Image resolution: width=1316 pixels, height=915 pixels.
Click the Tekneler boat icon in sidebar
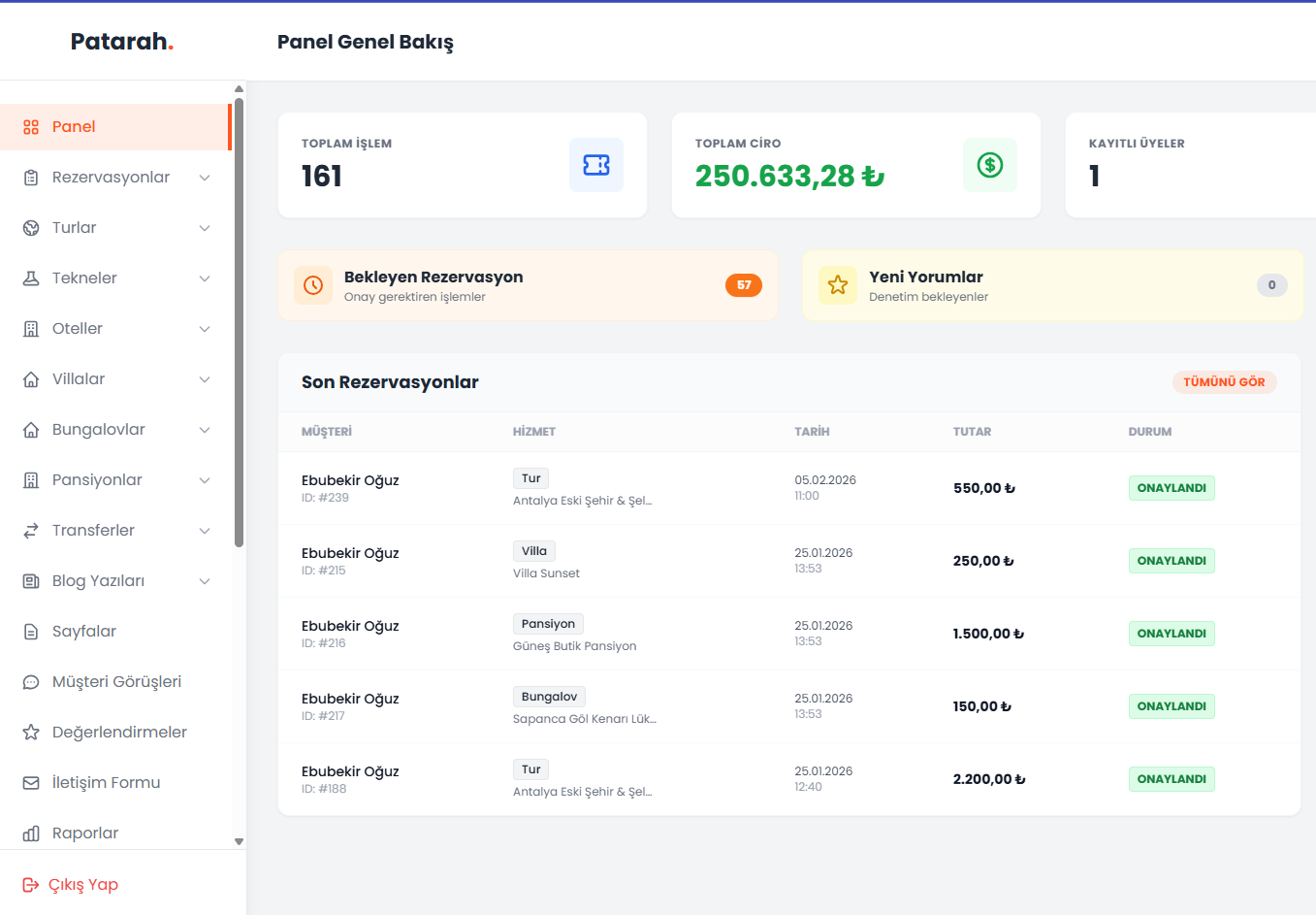pos(31,278)
